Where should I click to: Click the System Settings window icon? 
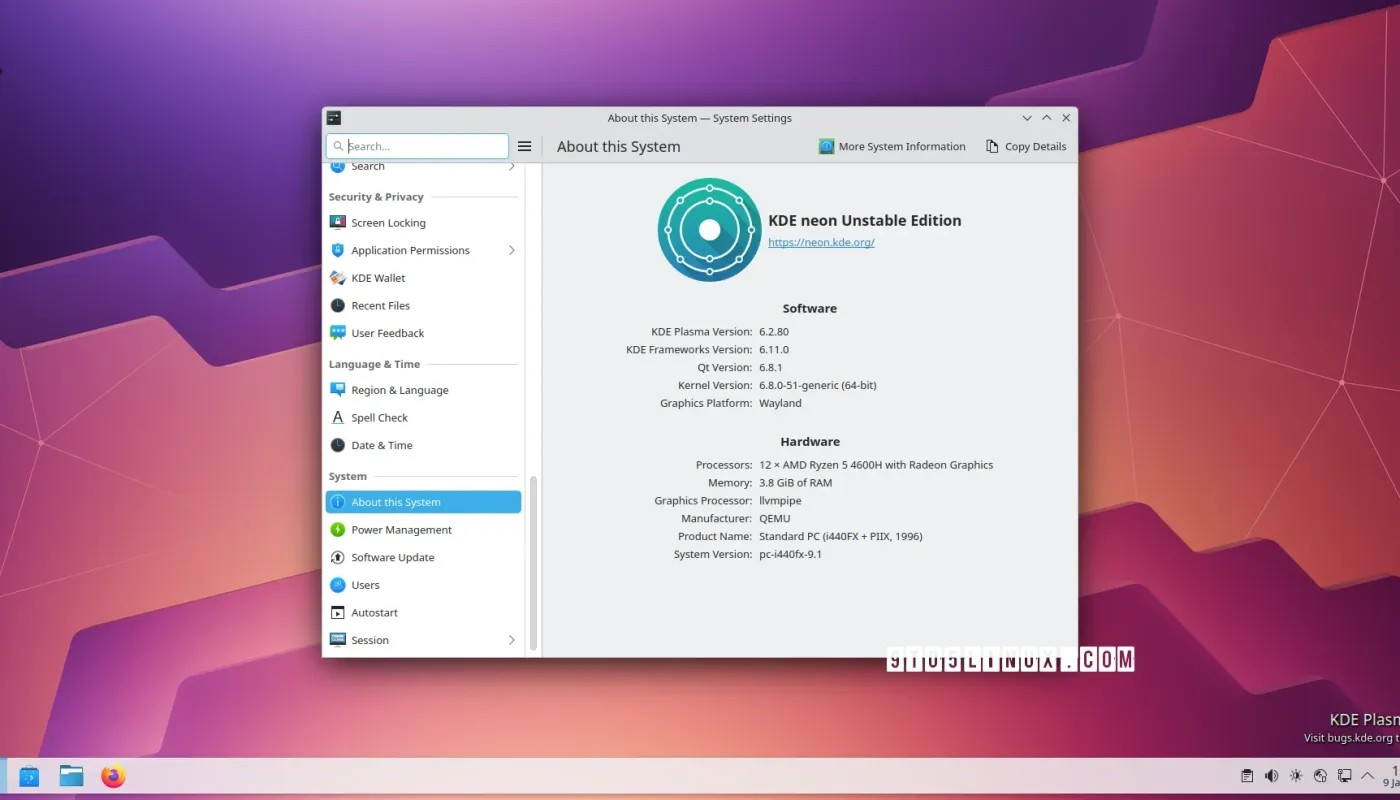[x=334, y=118]
